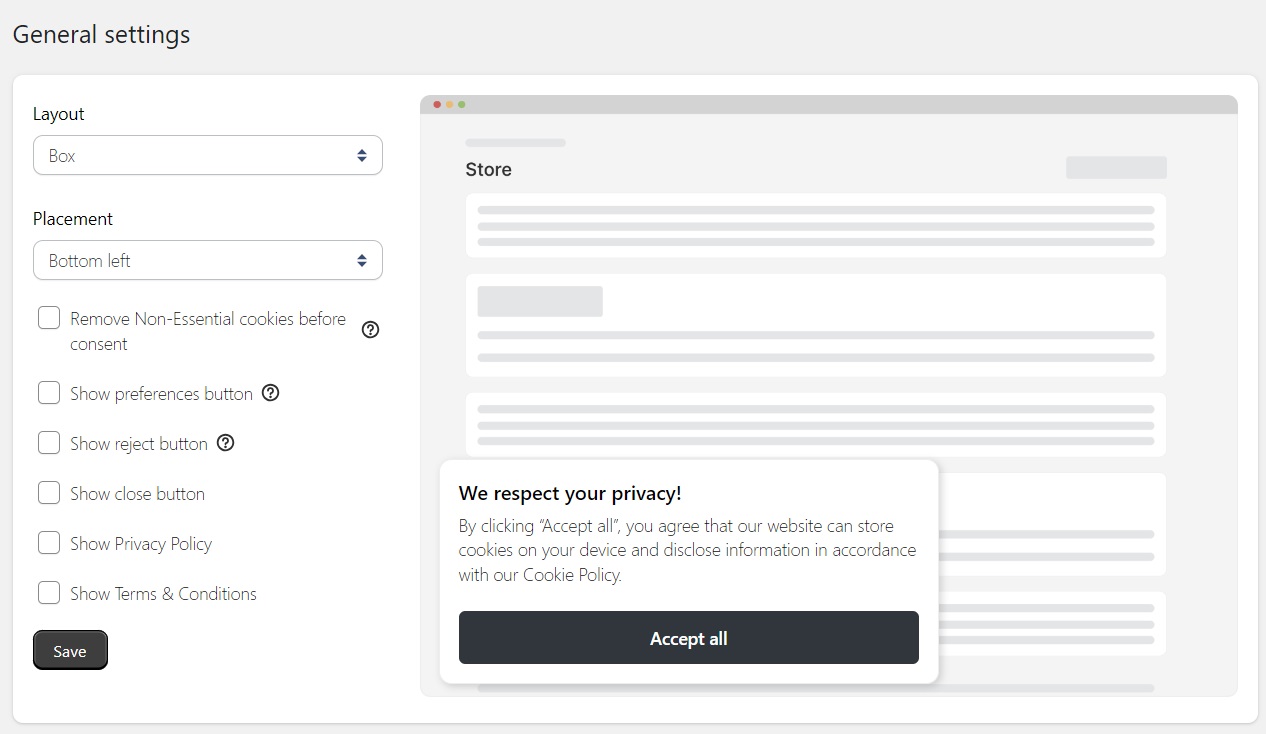Click the Placement dropdown's up-down arrows
Image resolution: width=1266 pixels, height=734 pixels.
click(361, 260)
